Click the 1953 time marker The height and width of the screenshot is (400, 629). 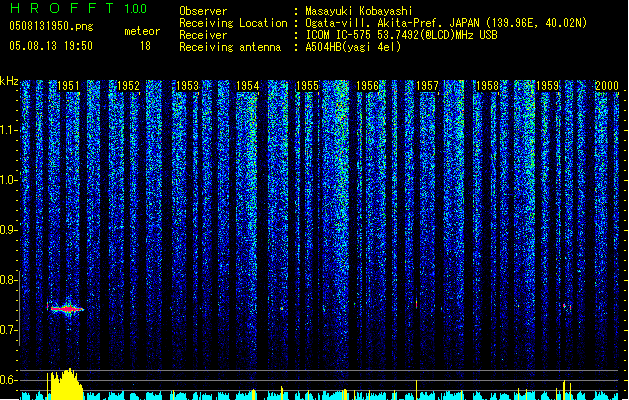click(x=188, y=86)
